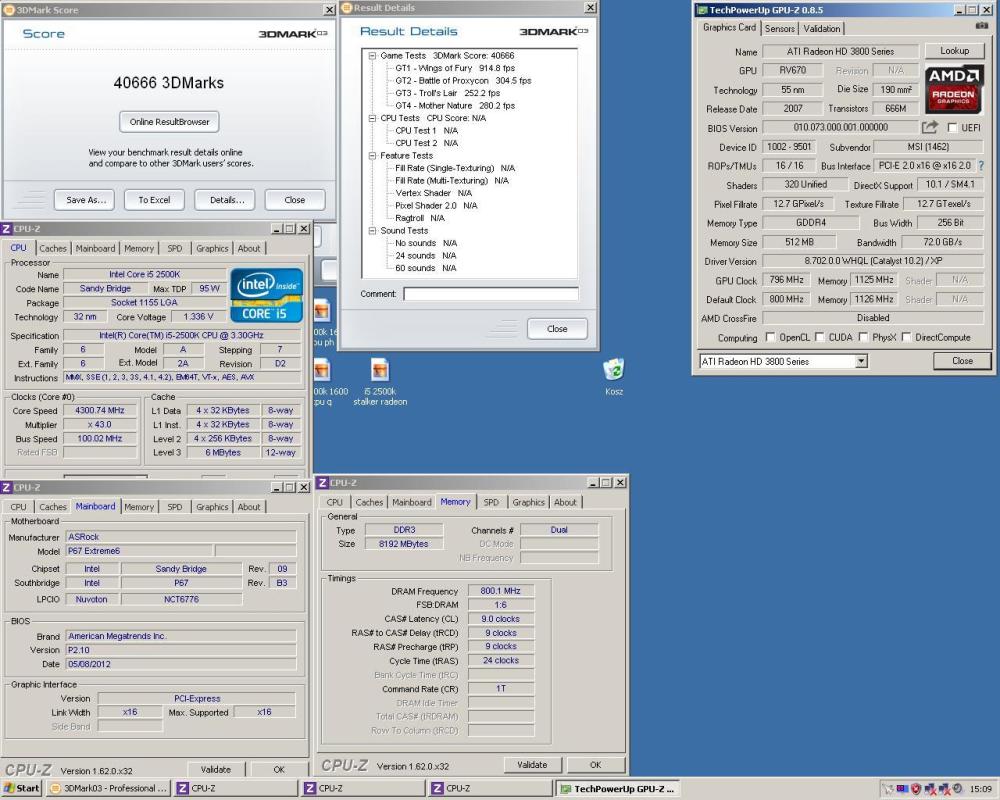Click the taskbar clock showing 15:09
The image size is (1000, 800).
pos(981,789)
